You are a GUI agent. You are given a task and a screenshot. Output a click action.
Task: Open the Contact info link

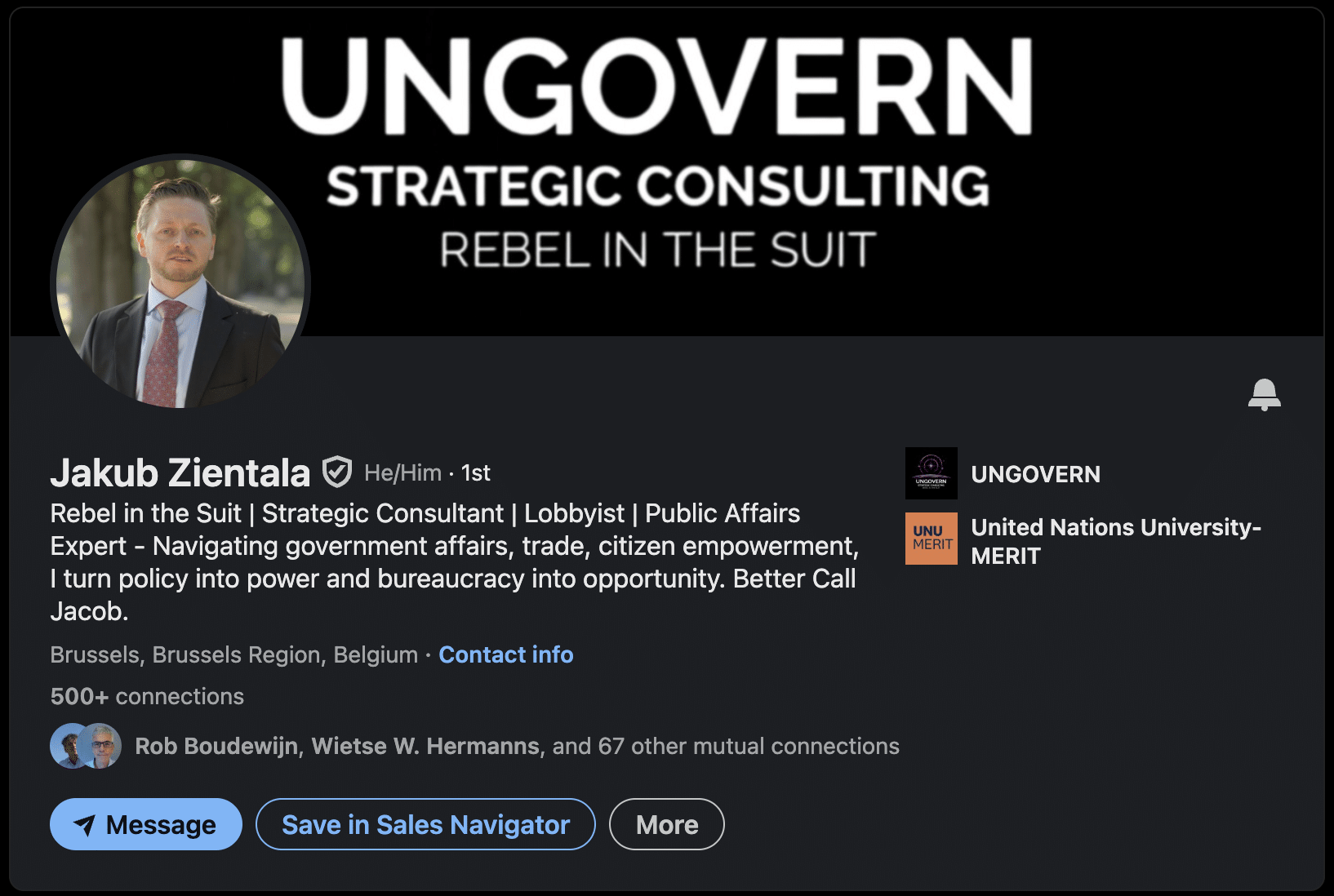click(505, 654)
